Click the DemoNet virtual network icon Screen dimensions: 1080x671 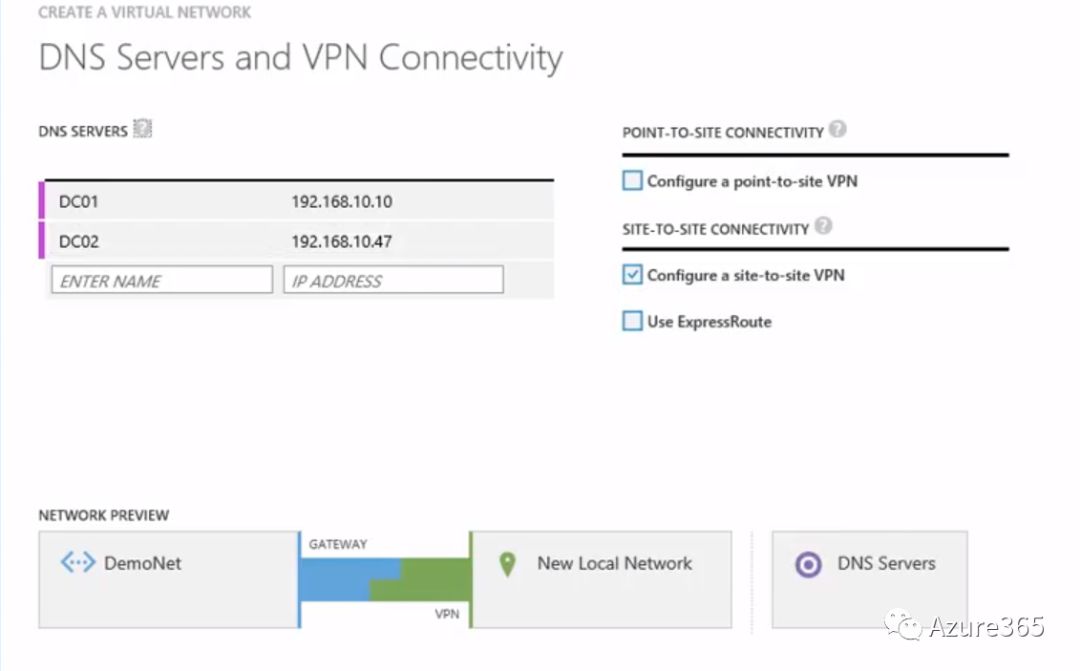tap(78, 563)
